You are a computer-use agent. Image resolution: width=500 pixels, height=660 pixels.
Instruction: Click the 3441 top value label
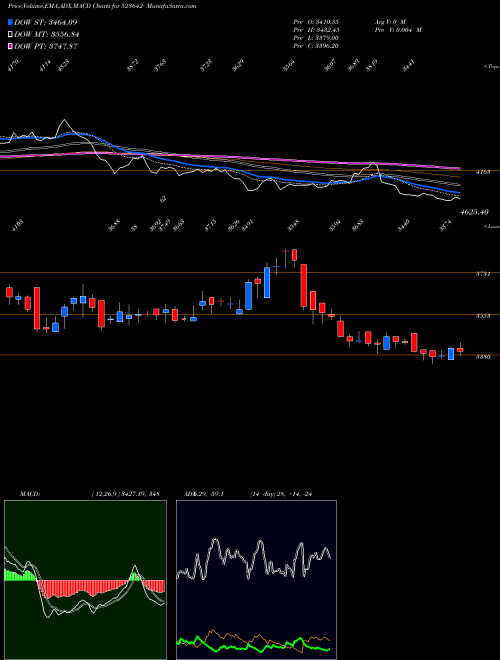click(x=409, y=66)
